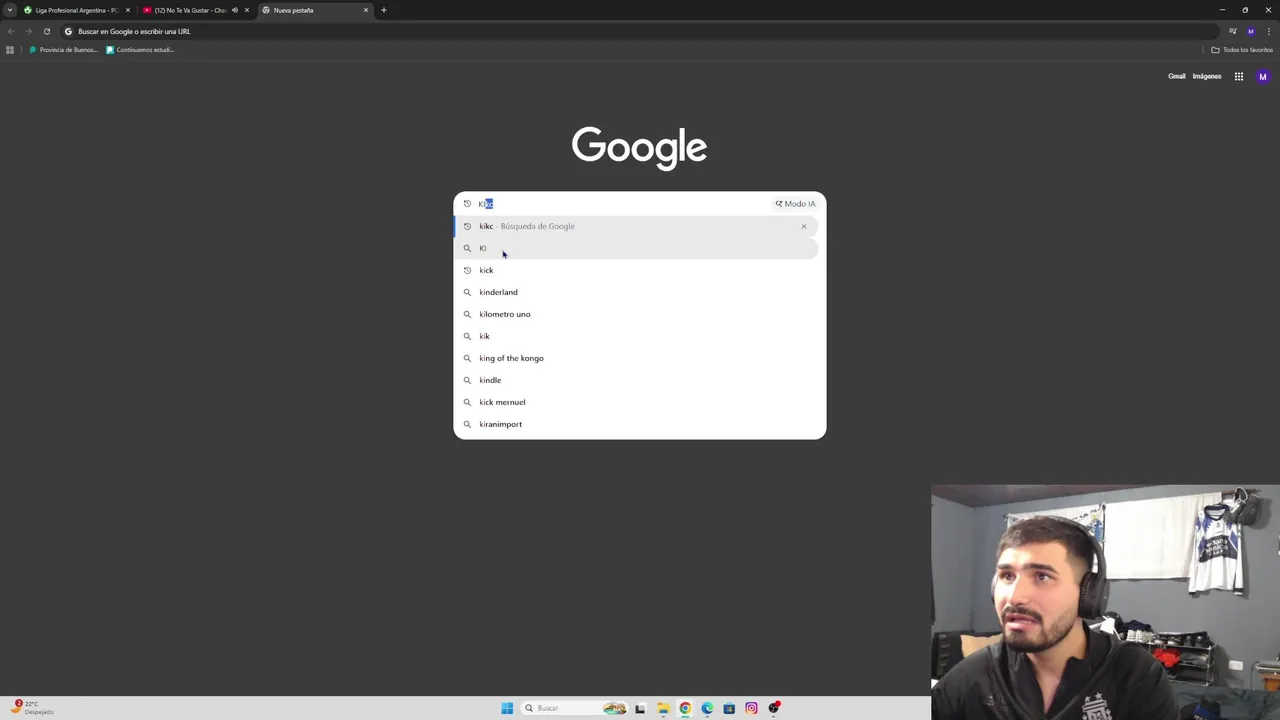Choose the 'kilometro uno' suggestion

click(636, 314)
